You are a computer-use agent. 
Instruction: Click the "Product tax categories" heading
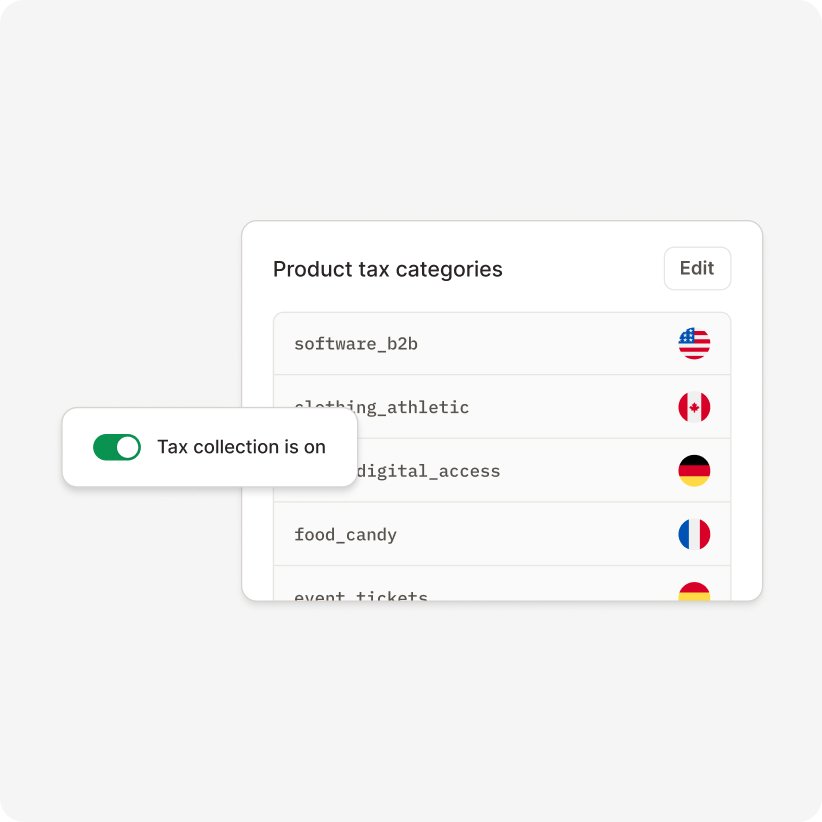387,269
